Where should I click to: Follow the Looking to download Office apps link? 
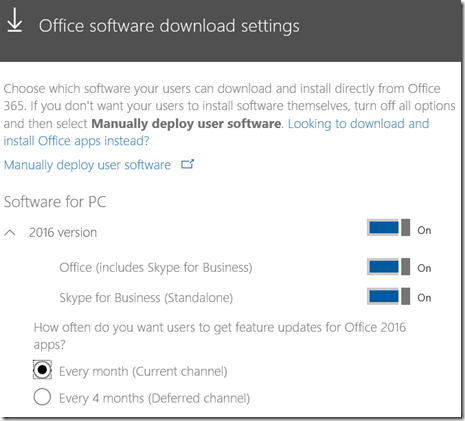[x=216, y=132]
